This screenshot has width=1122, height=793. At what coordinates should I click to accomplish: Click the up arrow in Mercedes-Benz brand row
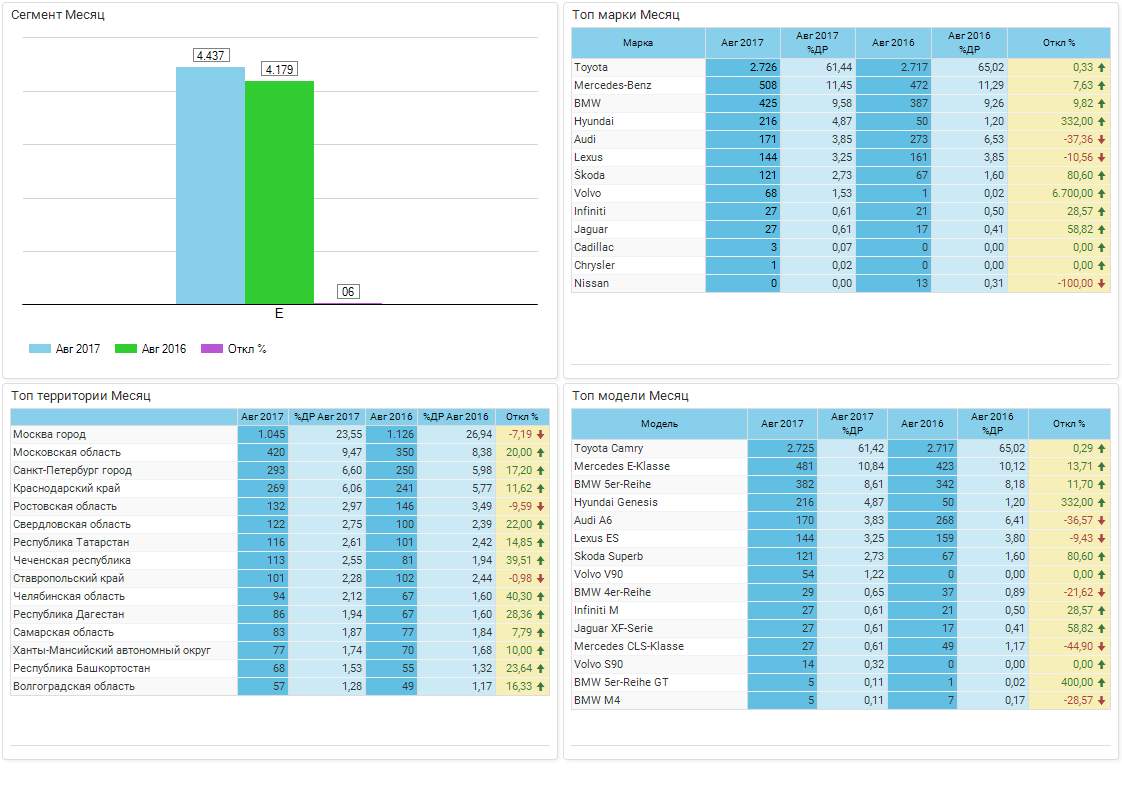tap(1101, 85)
